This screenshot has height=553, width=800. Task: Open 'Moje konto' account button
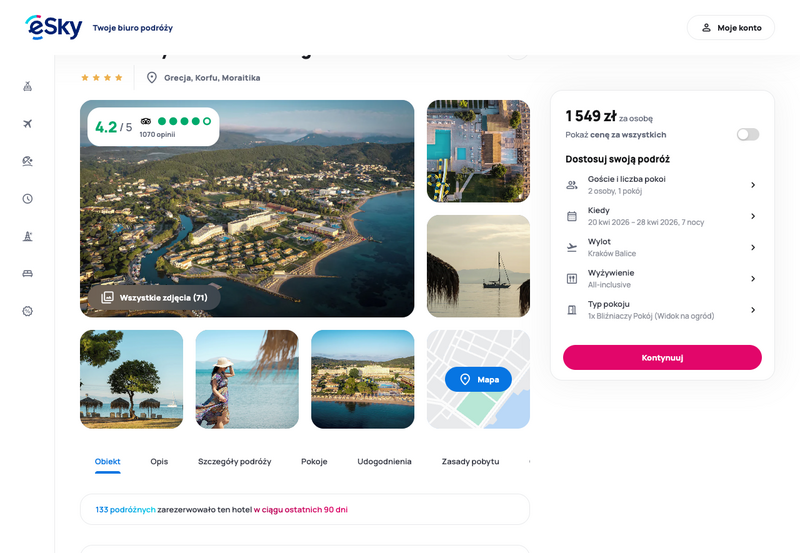[x=730, y=28]
